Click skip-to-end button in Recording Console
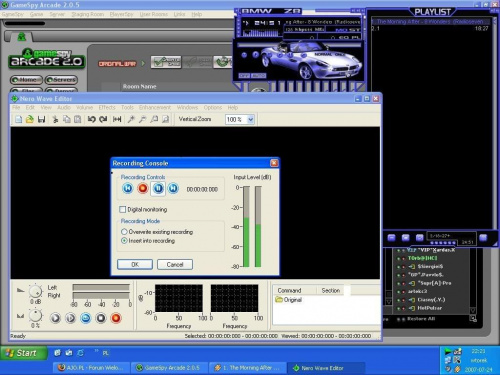The height and width of the screenshot is (375, 500). tap(173, 189)
